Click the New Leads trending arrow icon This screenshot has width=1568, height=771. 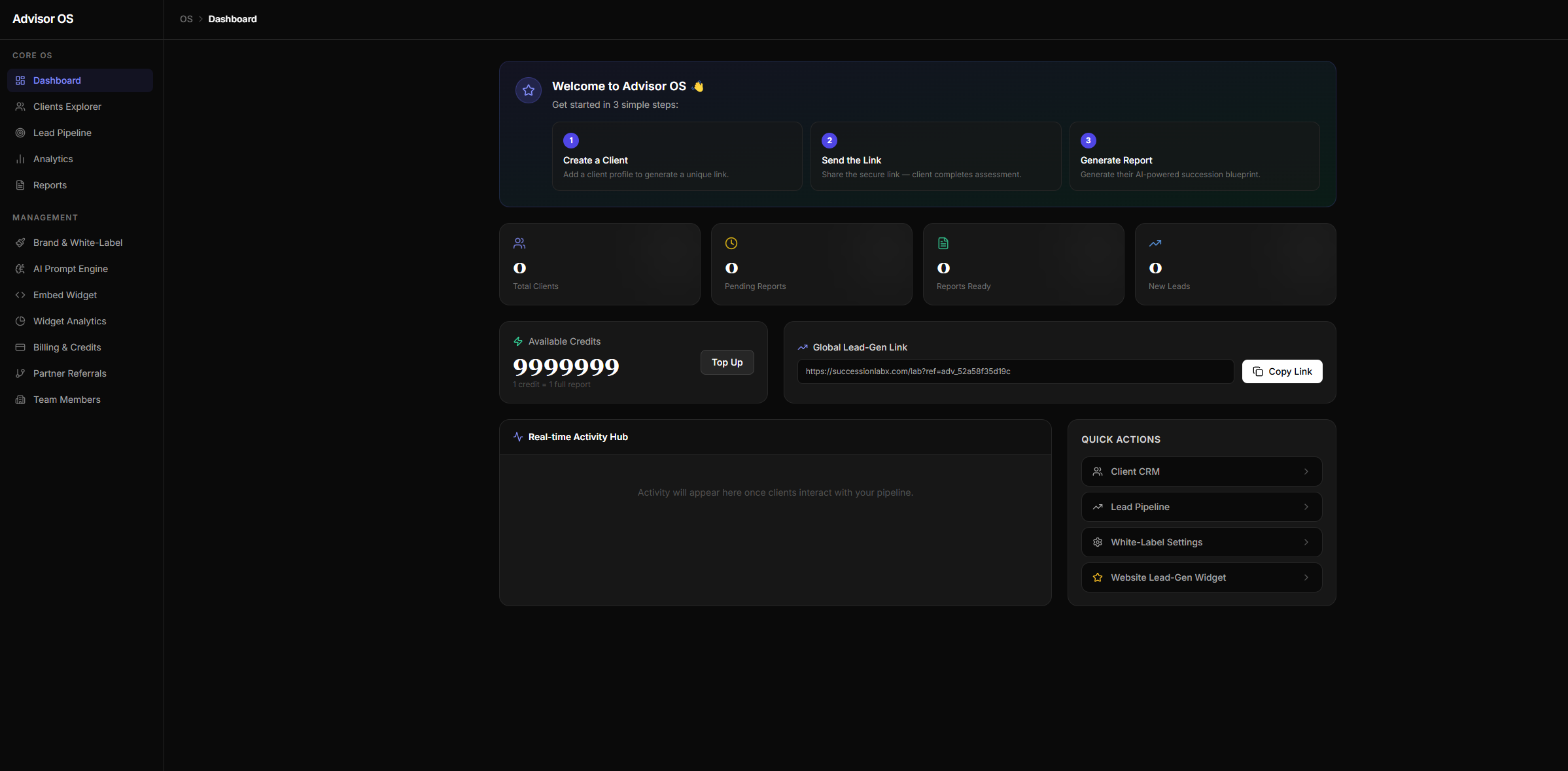click(x=1155, y=243)
